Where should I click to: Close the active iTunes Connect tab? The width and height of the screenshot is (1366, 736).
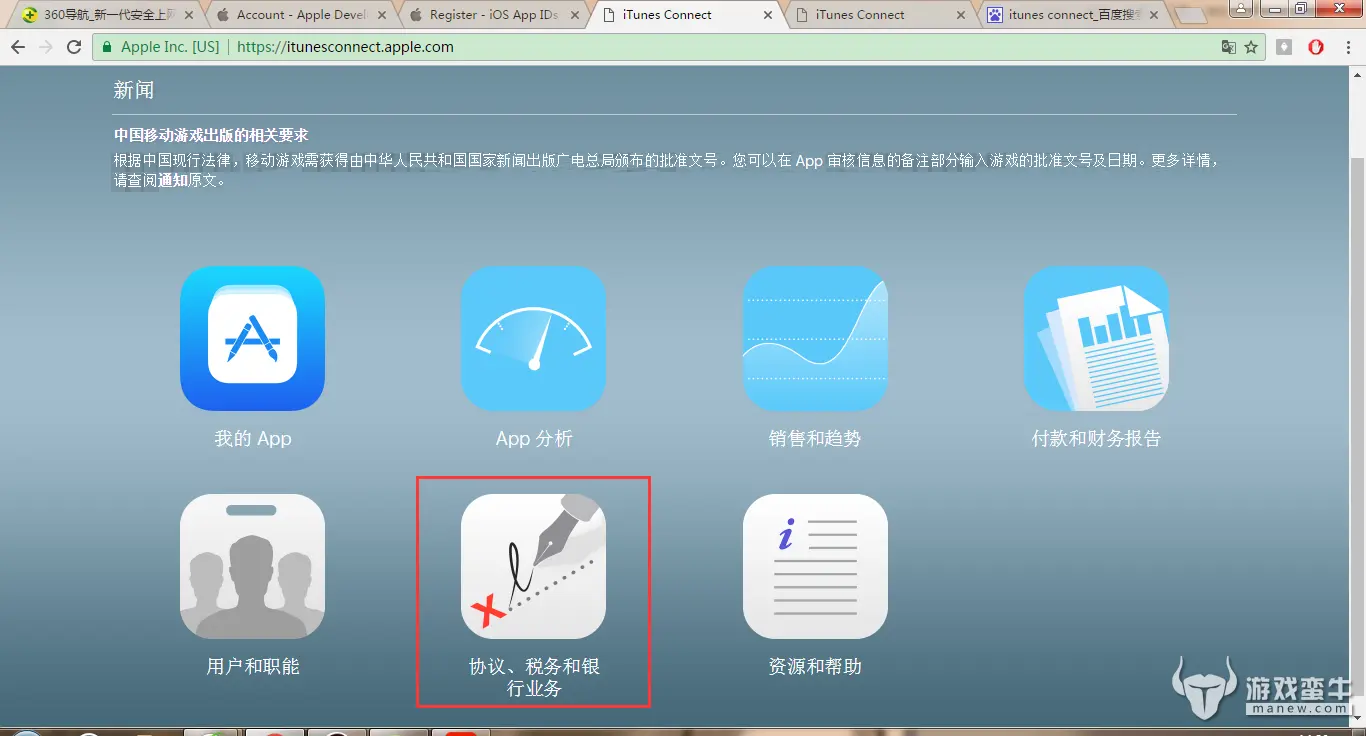pos(768,15)
